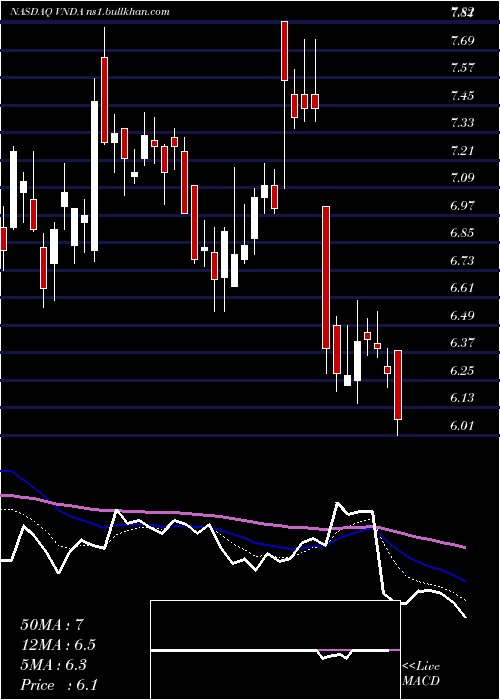This screenshot has width=500, height=700.
Task: Select the 6.37 price axis label
Action: pos(462,343)
